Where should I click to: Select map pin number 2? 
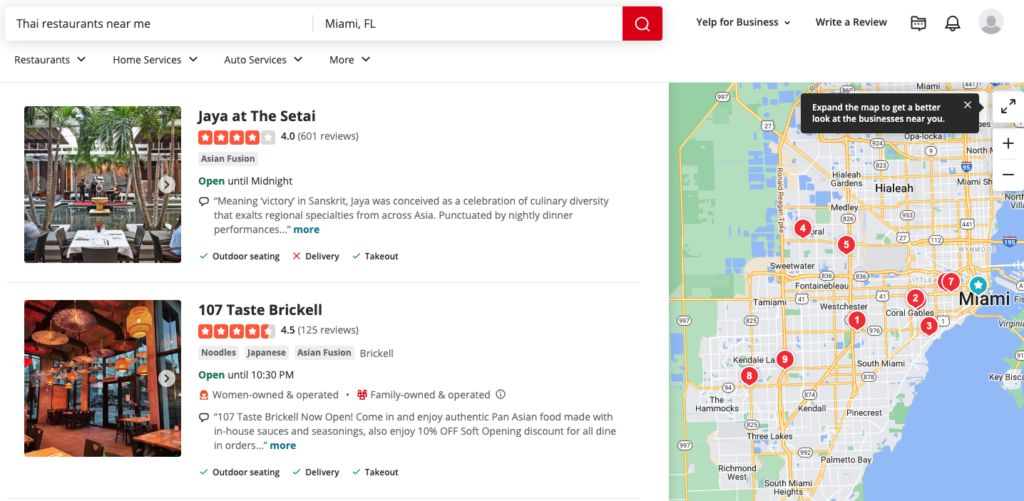916,299
